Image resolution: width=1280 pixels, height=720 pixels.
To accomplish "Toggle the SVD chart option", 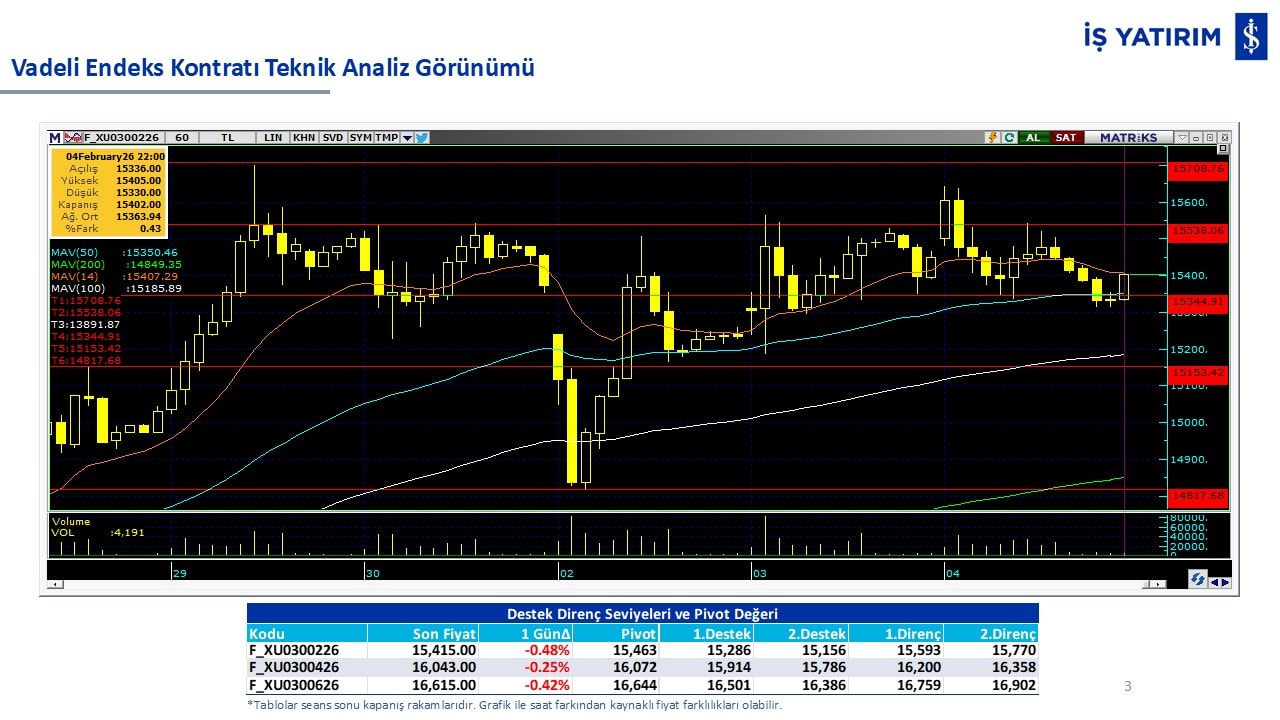I will (333, 137).
